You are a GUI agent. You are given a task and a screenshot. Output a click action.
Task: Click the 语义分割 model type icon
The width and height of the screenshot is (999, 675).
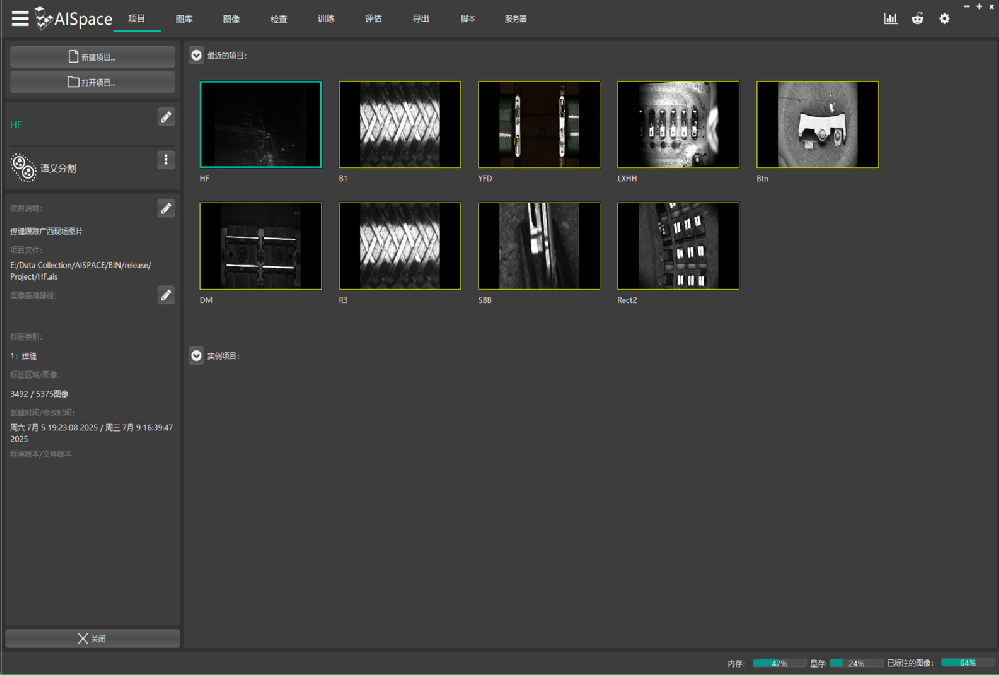pyautogui.click(x=23, y=166)
